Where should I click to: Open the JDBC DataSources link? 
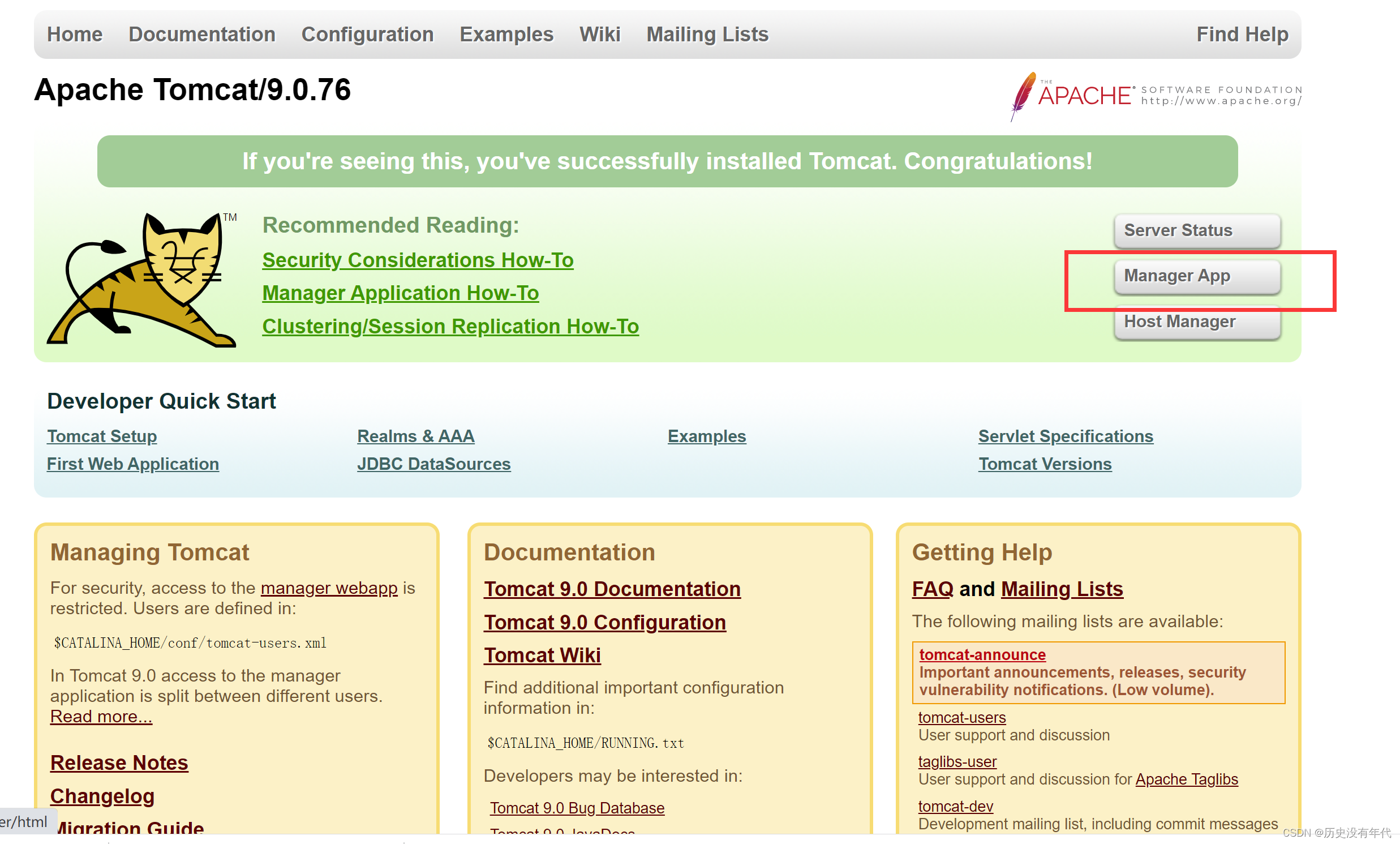click(x=433, y=464)
